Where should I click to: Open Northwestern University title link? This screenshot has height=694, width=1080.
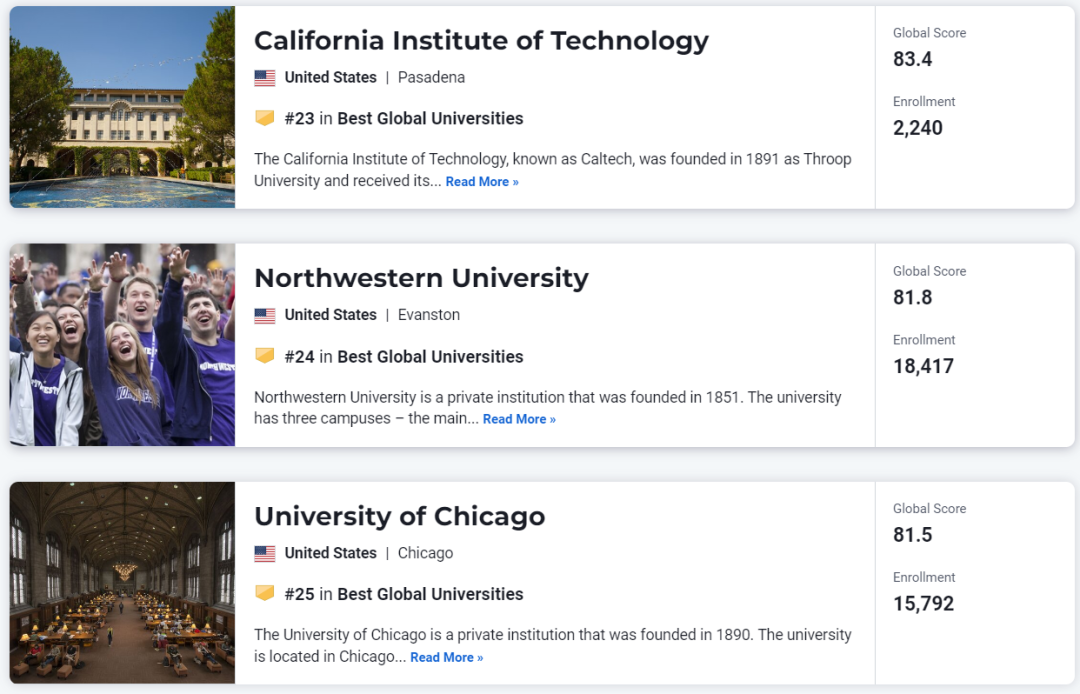click(421, 278)
